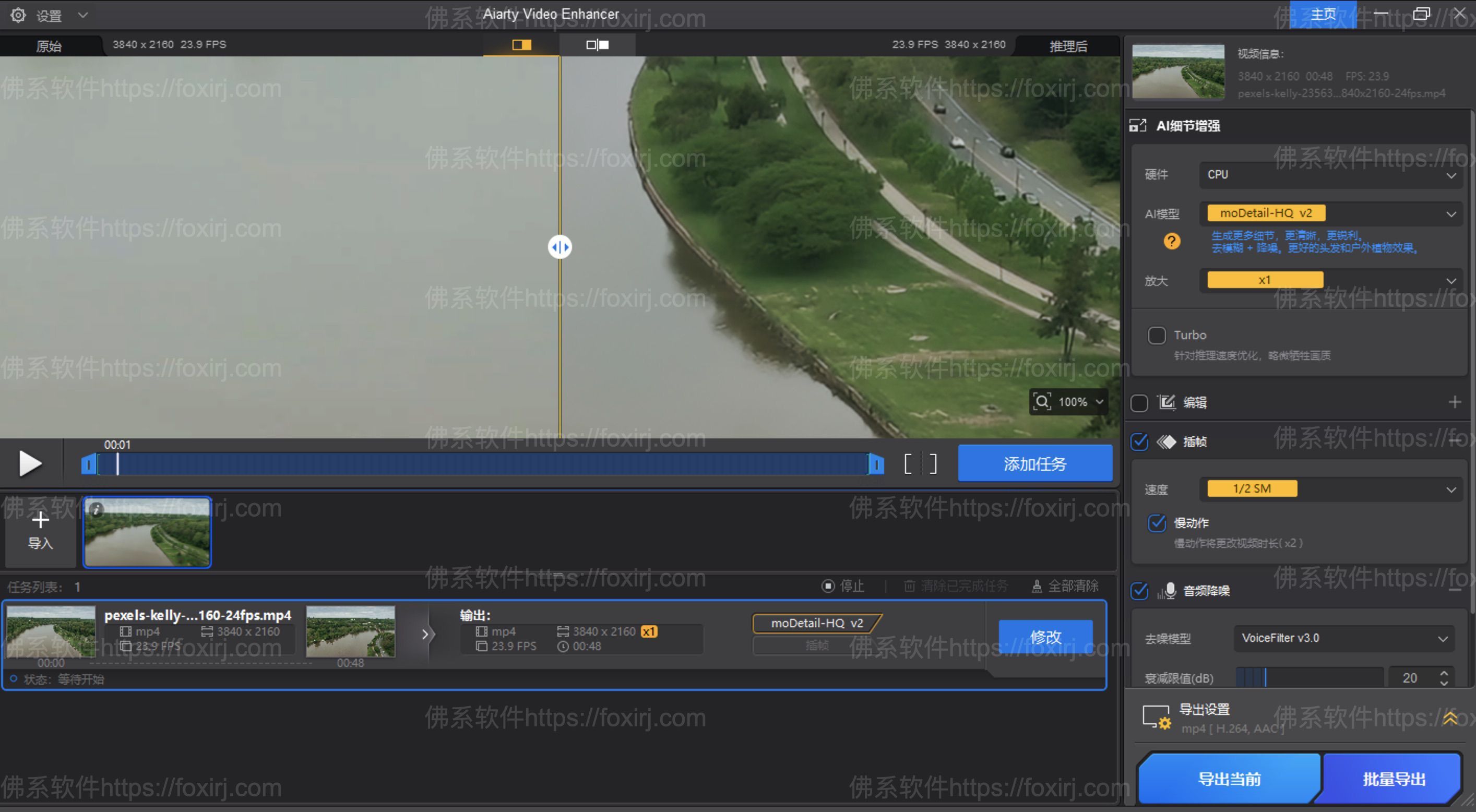Image resolution: width=1476 pixels, height=812 pixels.
Task: Select the 推理后 tab
Action: coord(1067,46)
